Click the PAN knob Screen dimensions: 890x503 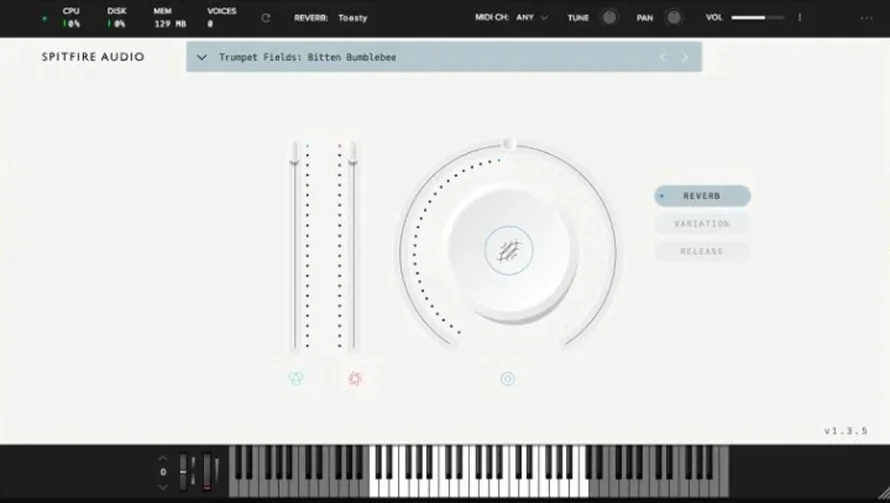tap(674, 18)
